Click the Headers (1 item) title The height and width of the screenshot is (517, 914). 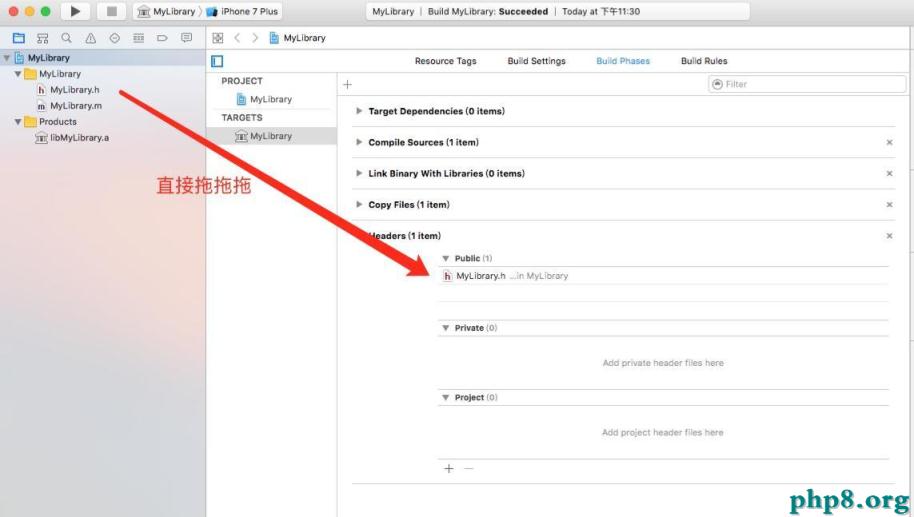click(406, 236)
